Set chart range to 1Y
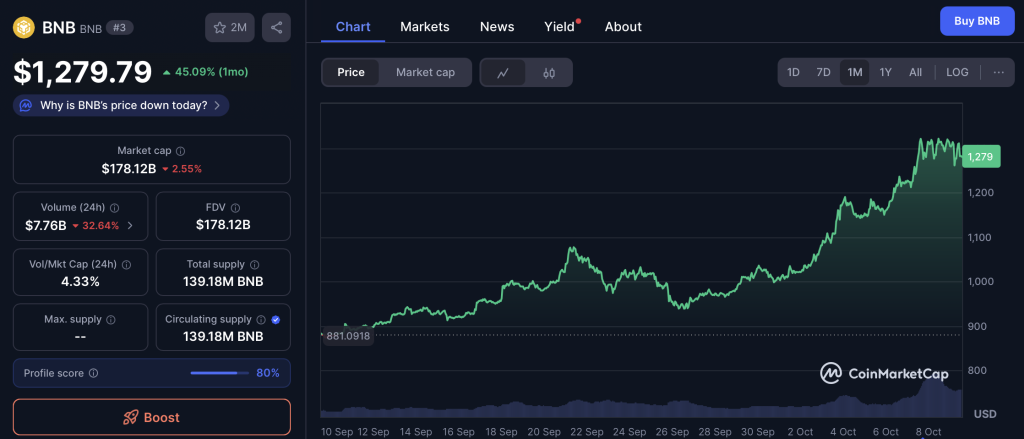The height and width of the screenshot is (439, 1024). pyautogui.click(x=886, y=73)
